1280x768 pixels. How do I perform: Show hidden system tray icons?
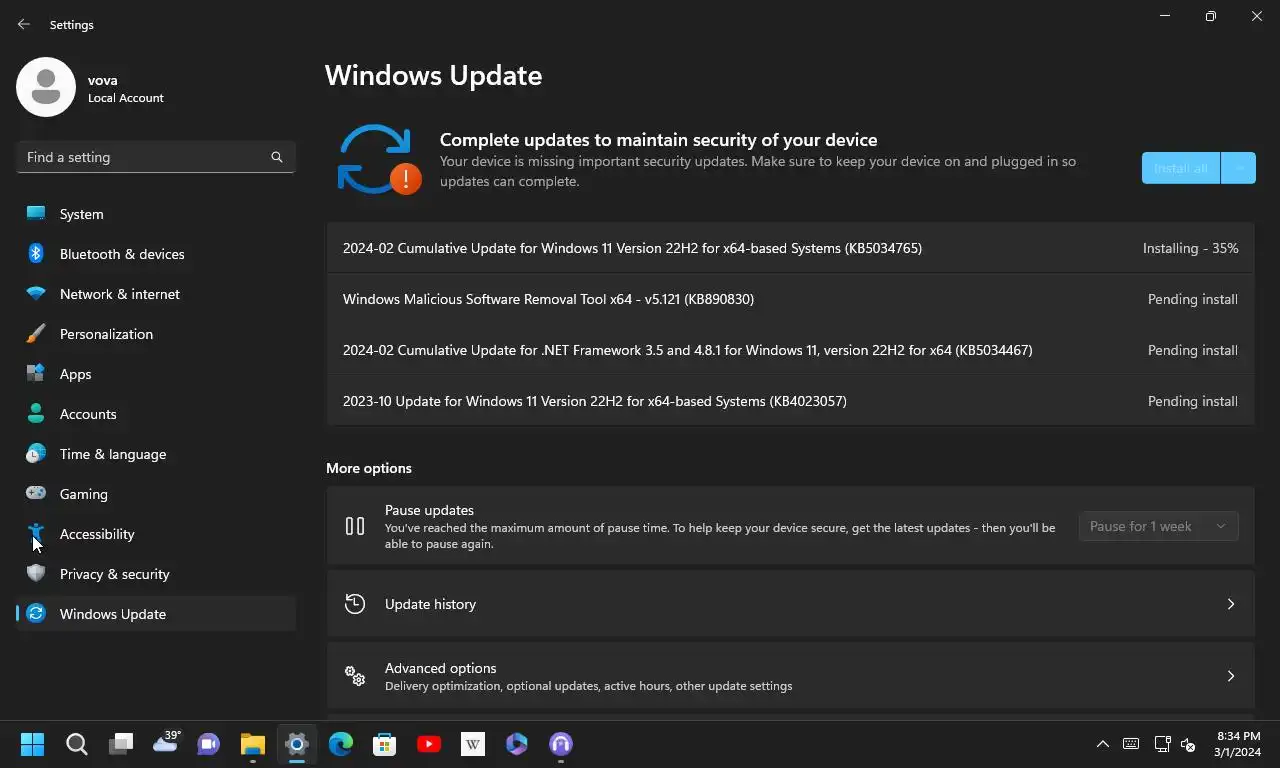tap(1103, 744)
